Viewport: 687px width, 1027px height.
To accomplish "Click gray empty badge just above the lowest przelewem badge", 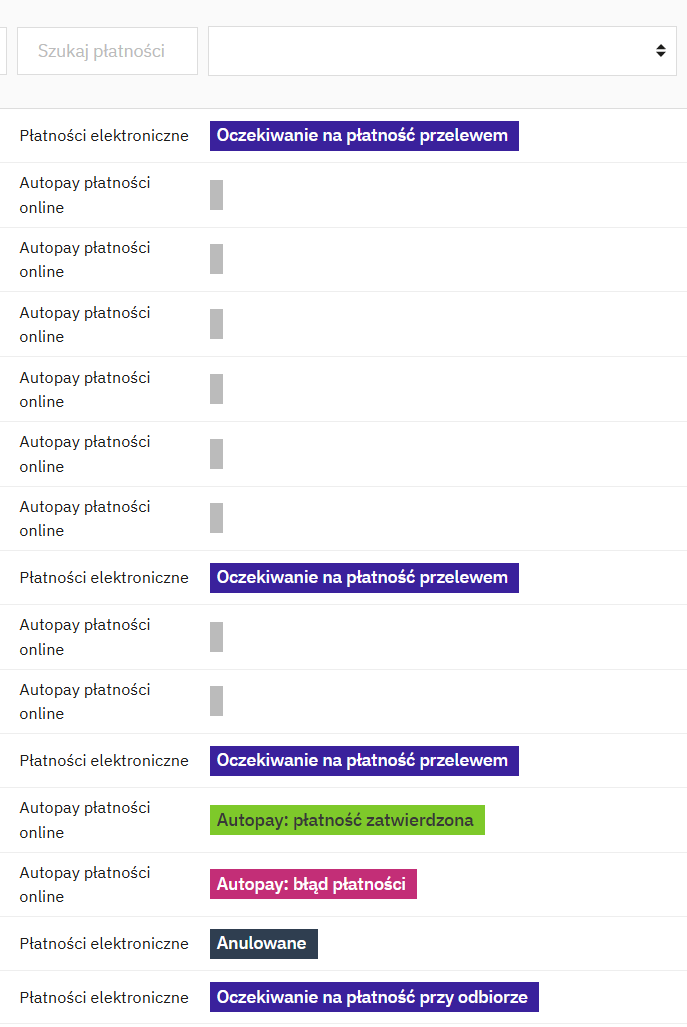I will pos(217,701).
